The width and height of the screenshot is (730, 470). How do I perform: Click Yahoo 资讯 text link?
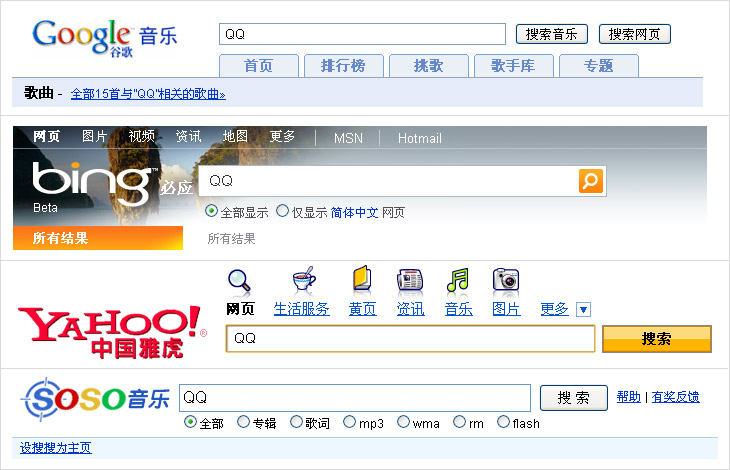coord(410,309)
